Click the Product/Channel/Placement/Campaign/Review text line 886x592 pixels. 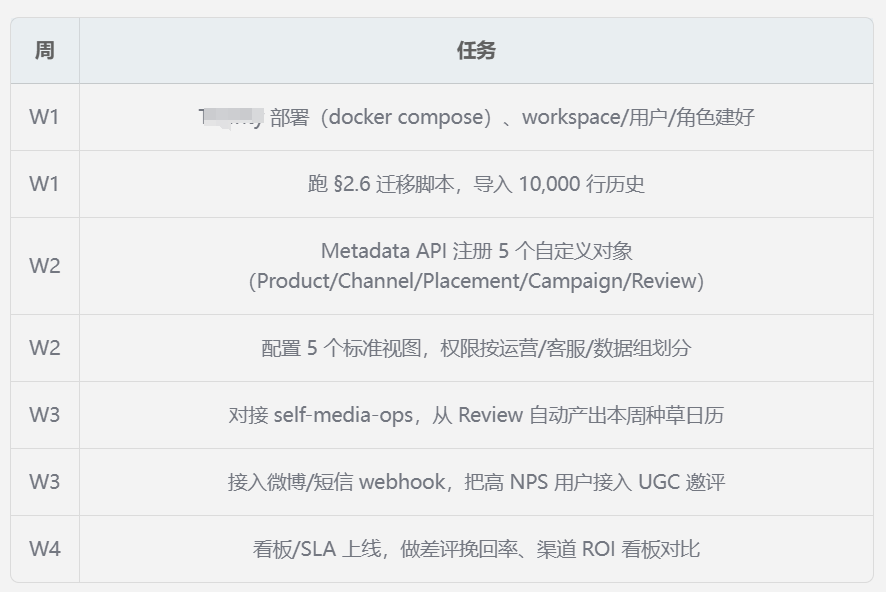(476, 281)
